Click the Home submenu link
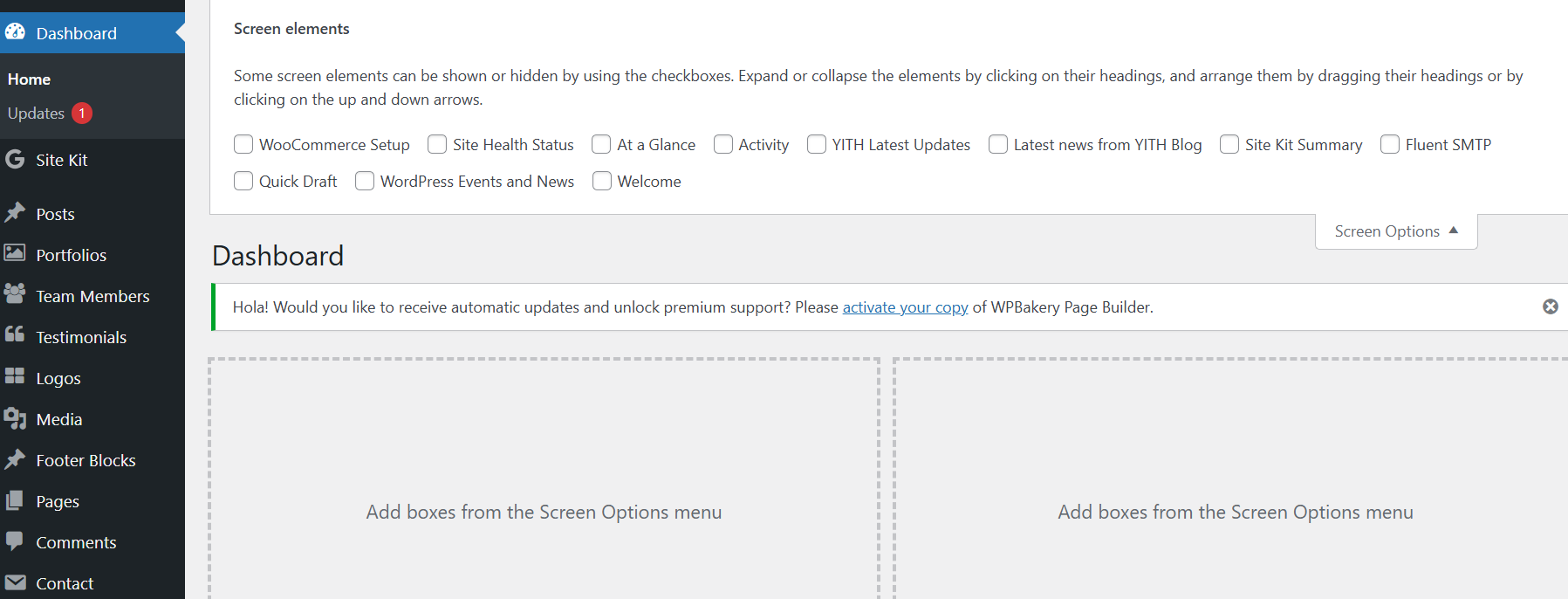This screenshot has height=599, width=1568. click(30, 79)
